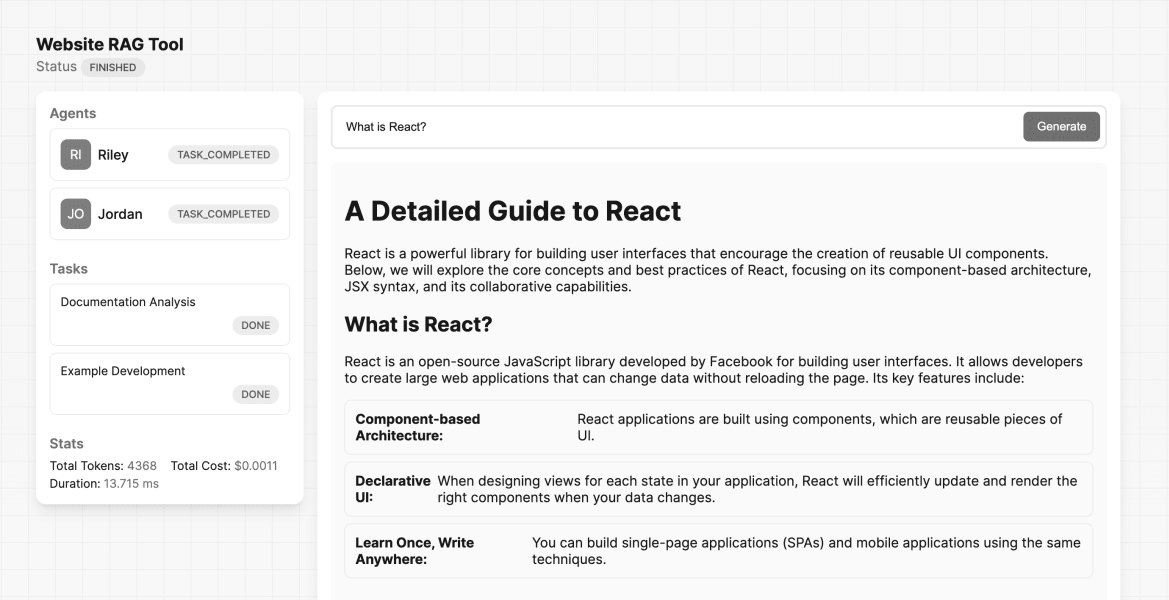The image size is (1169, 600).
Task: Click the 'Learn Once, Write Anywhere:' label
Action: click(x=415, y=551)
